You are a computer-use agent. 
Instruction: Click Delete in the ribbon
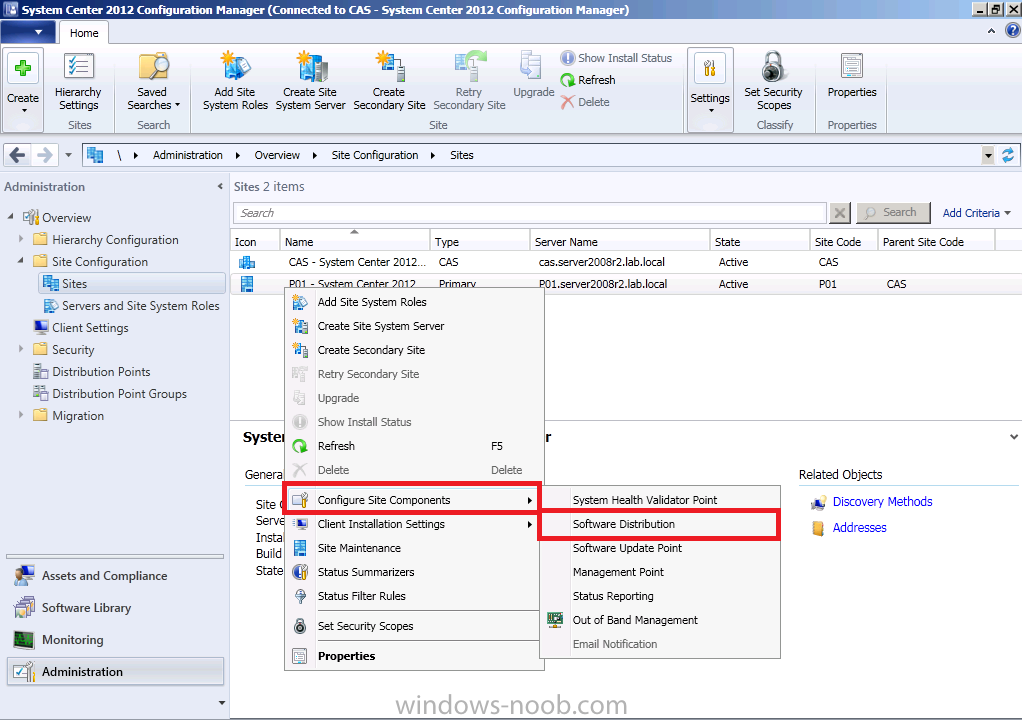[585, 102]
